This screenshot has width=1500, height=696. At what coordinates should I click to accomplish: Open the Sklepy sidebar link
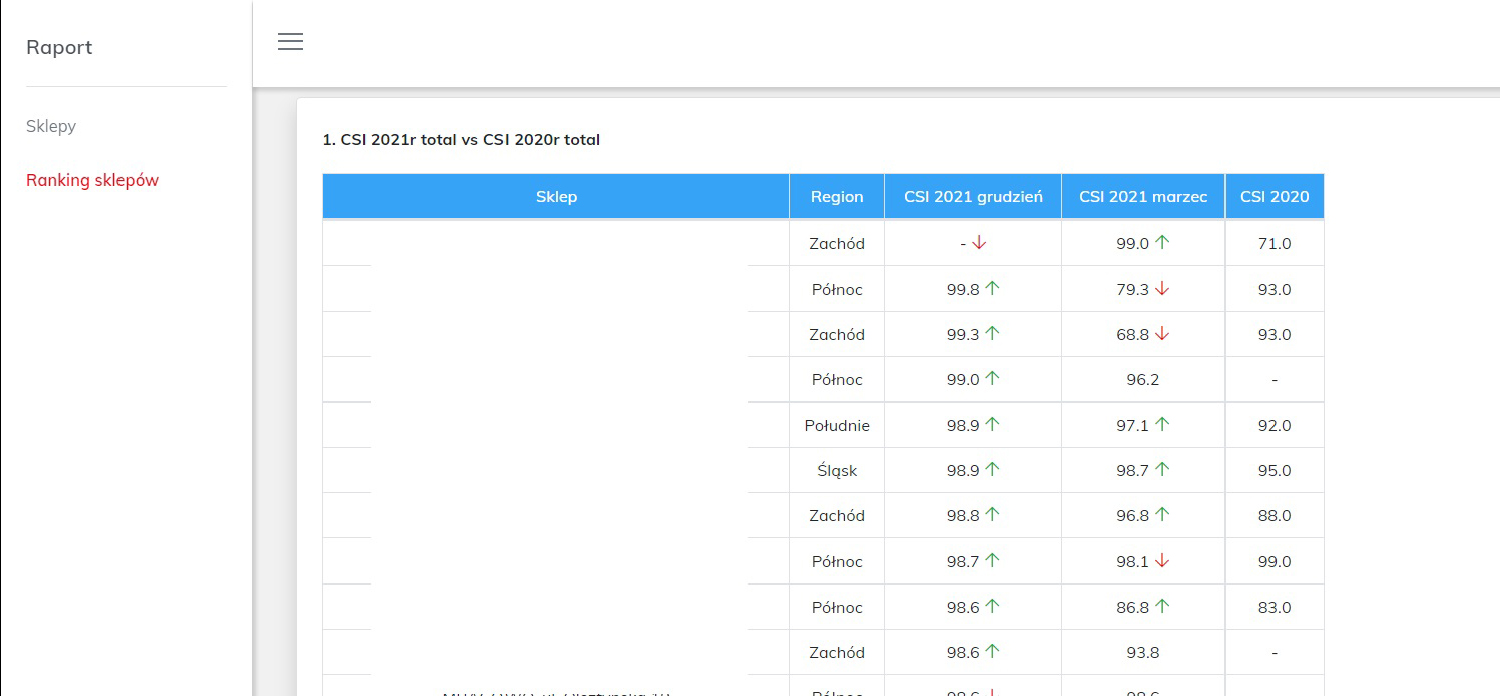[x=51, y=126]
